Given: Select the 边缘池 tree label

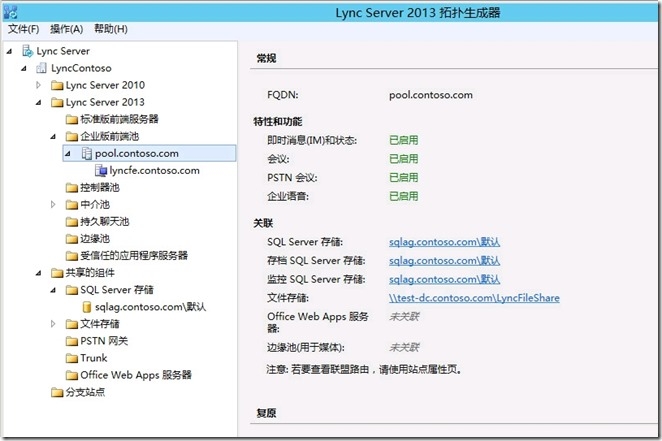Looking at the screenshot, I should [95, 238].
